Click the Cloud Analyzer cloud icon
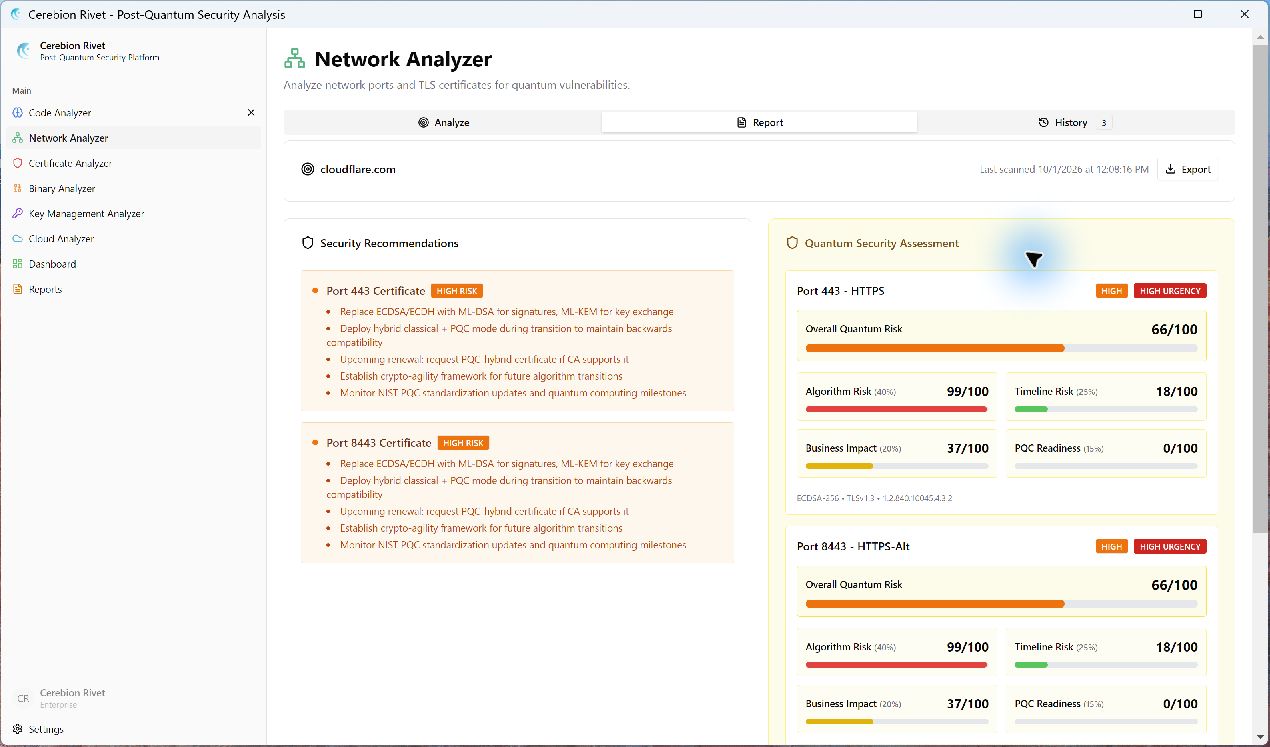The height and width of the screenshot is (747, 1270). (17, 239)
